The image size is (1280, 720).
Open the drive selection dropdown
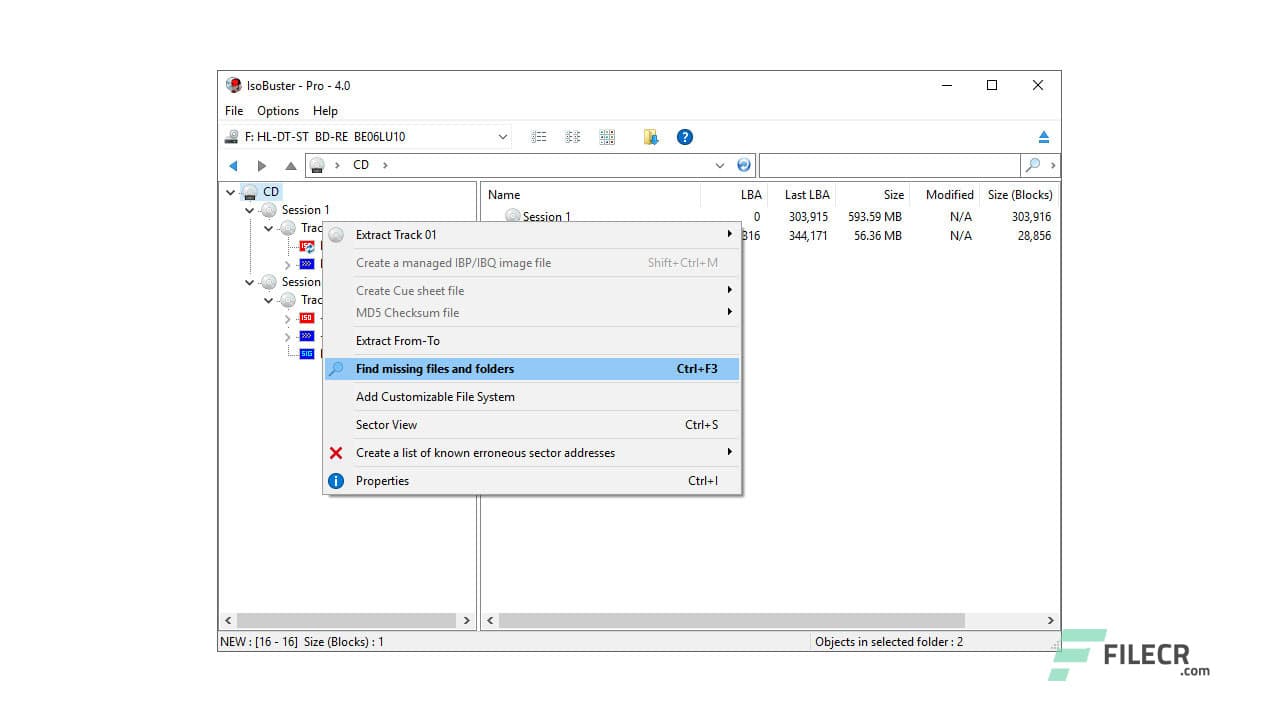point(504,136)
